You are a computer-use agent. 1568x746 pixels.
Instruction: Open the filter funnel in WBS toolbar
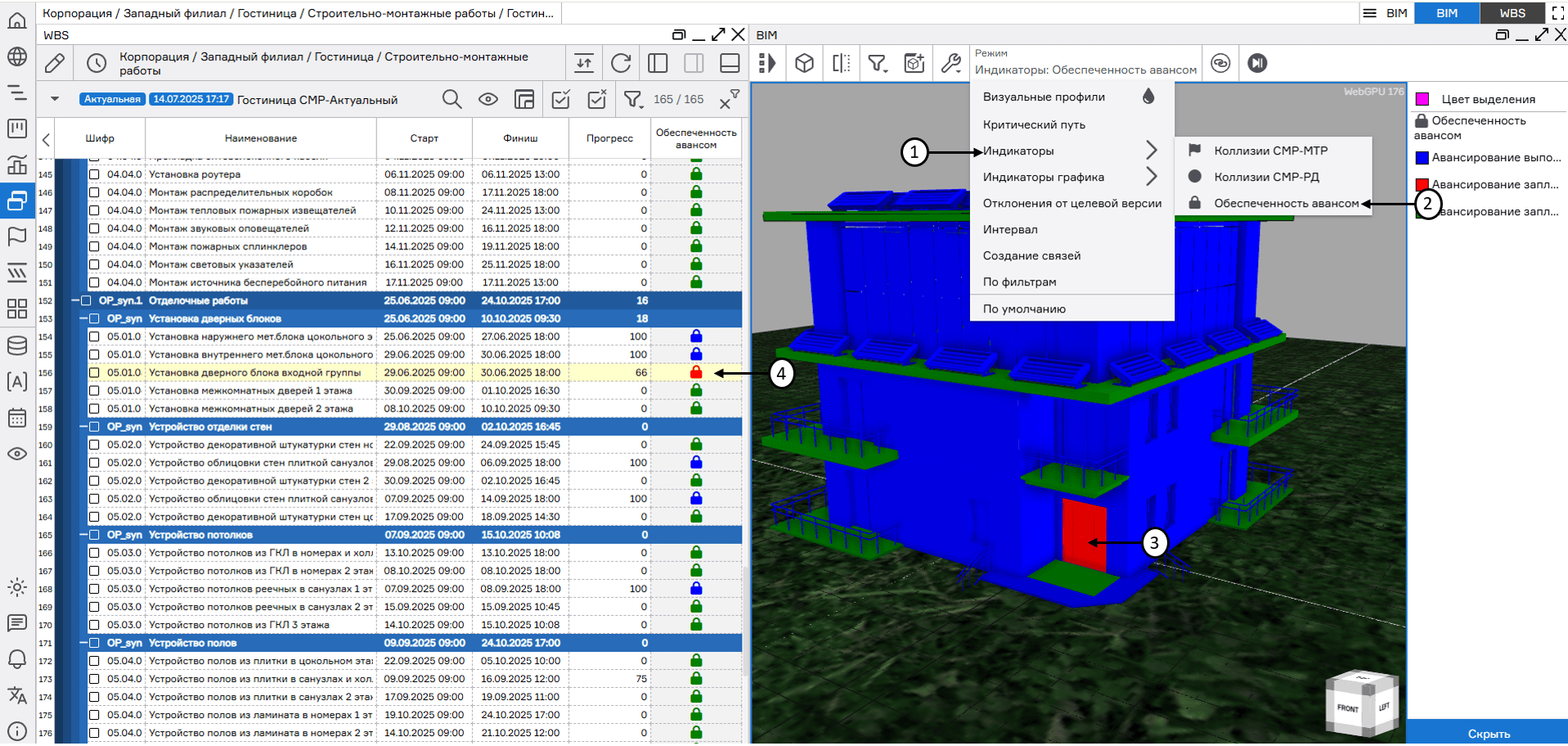pyautogui.click(x=632, y=100)
